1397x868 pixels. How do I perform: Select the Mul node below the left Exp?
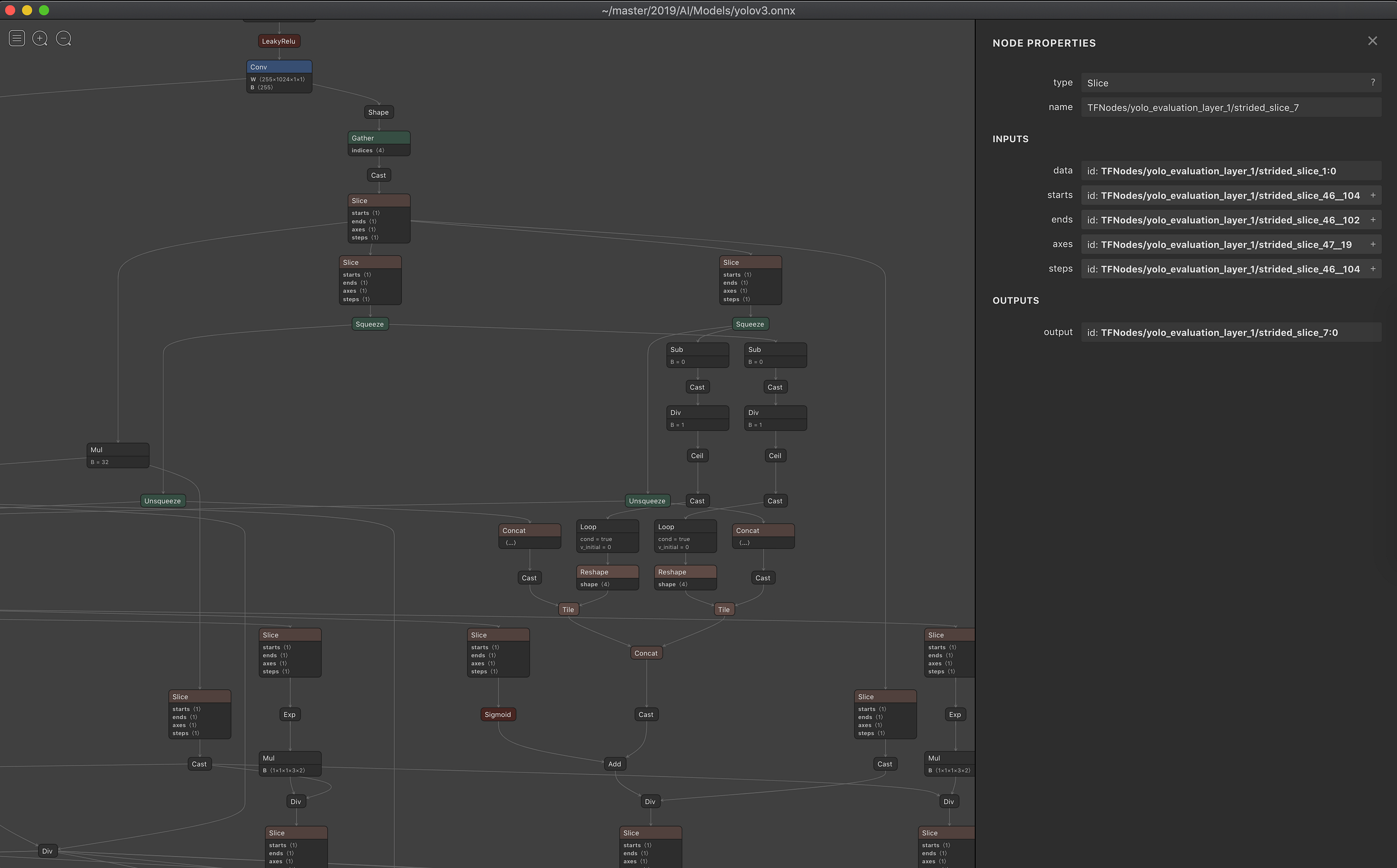[x=290, y=764]
